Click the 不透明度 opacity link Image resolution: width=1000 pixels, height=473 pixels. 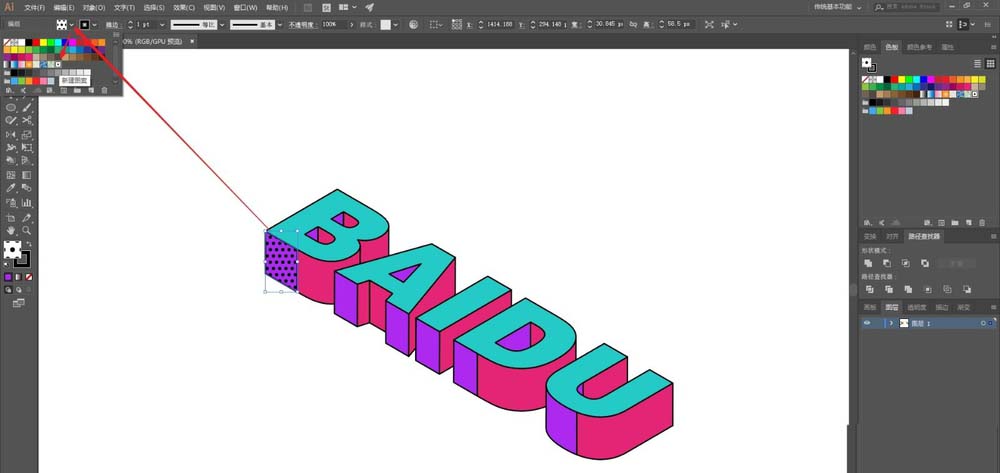click(302, 24)
